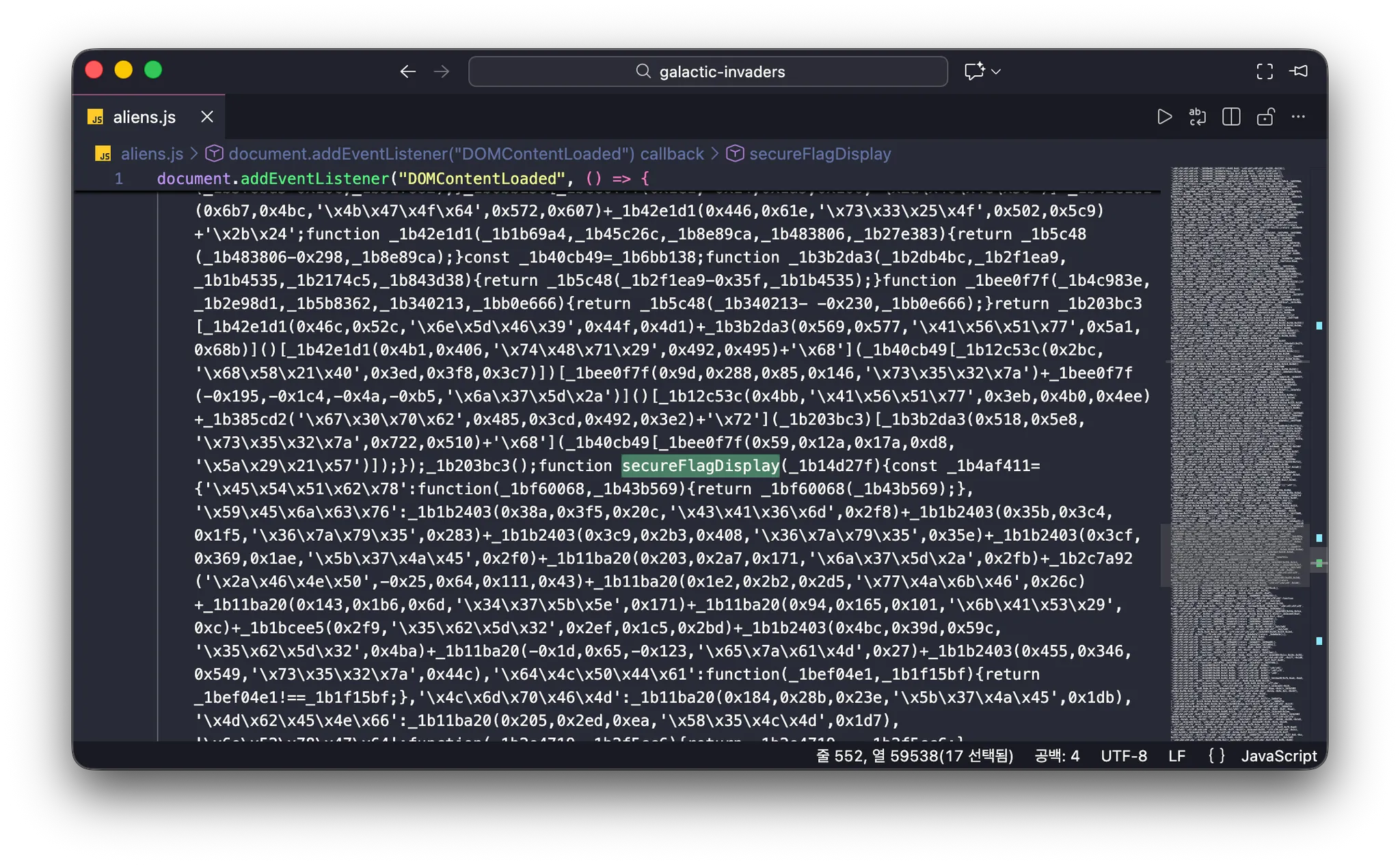The height and width of the screenshot is (865, 1400).
Task: Go forward with the right arrow
Action: coord(442,71)
